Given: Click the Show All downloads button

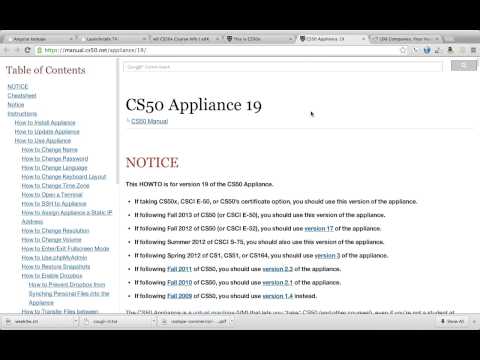Looking at the screenshot, I should (453, 321).
